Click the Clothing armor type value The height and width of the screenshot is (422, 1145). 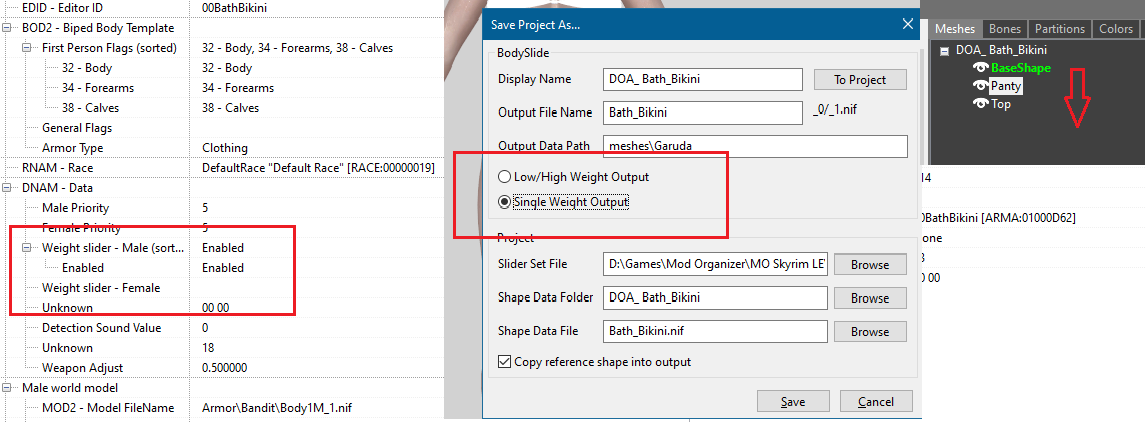coord(225,147)
